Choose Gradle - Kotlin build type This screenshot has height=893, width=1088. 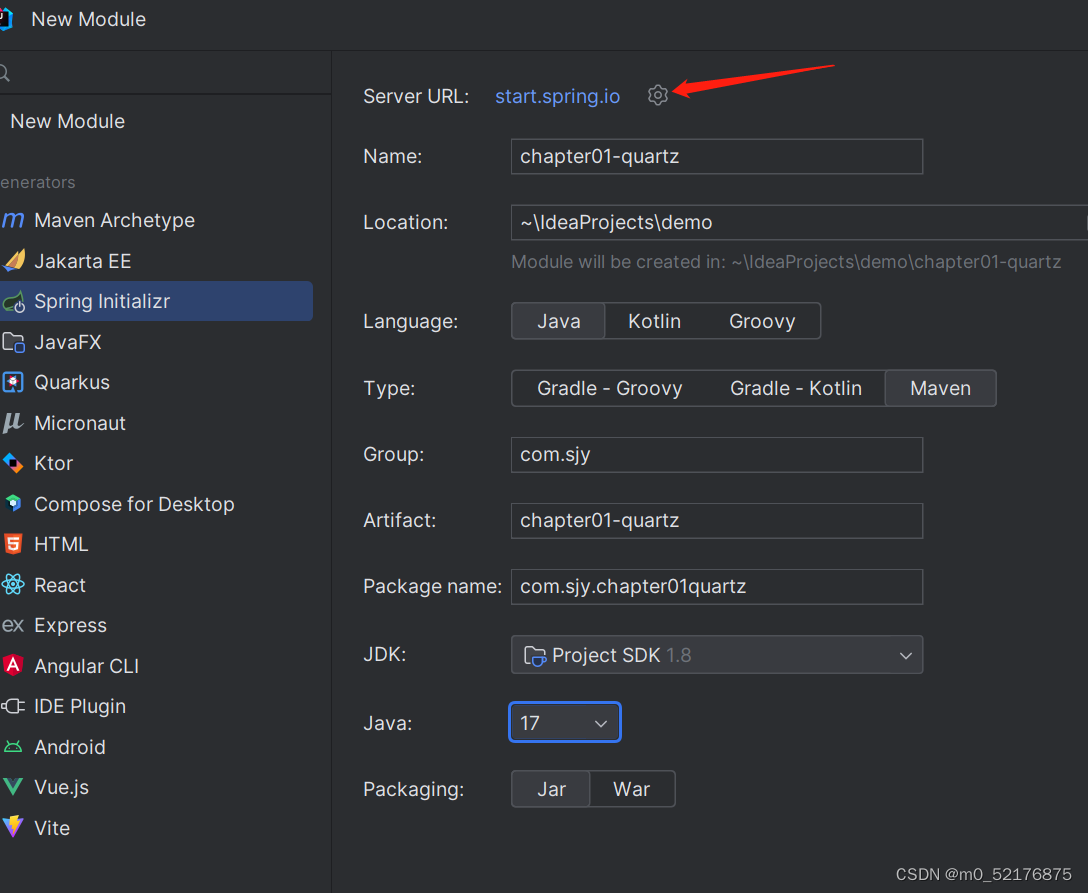click(796, 388)
